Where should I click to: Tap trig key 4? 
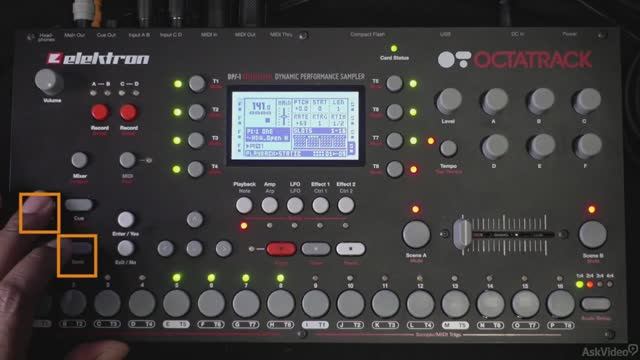(x=142, y=303)
